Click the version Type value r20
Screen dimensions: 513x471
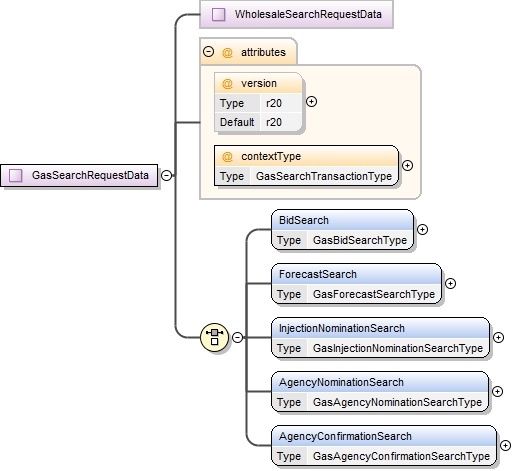click(x=274, y=103)
